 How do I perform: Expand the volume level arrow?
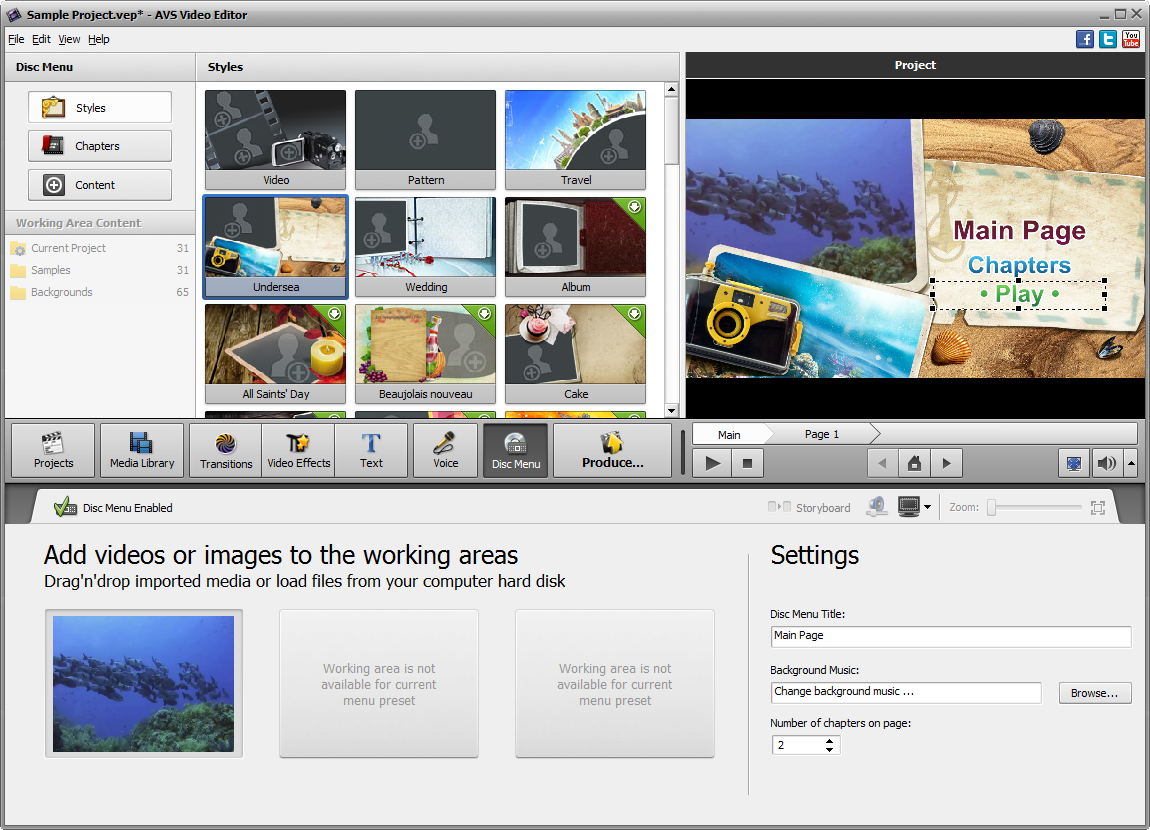point(1131,463)
